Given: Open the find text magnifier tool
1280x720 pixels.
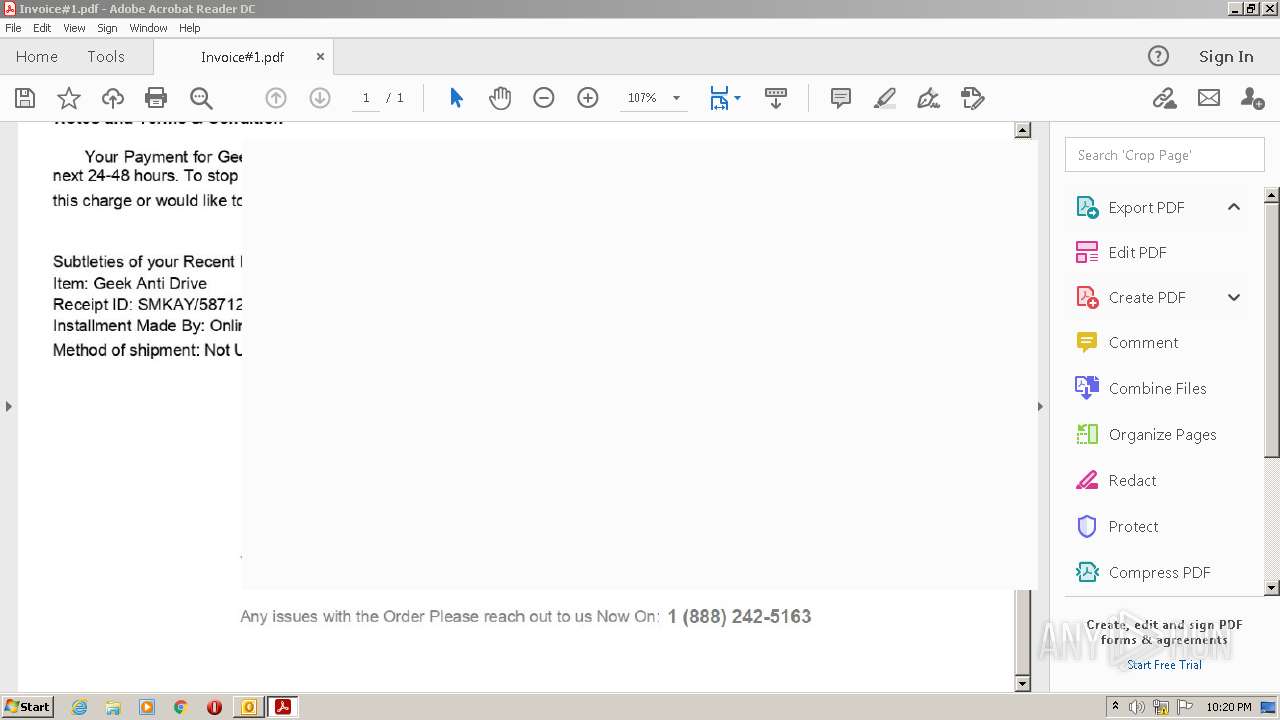Looking at the screenshot, I should pos(201,98).
